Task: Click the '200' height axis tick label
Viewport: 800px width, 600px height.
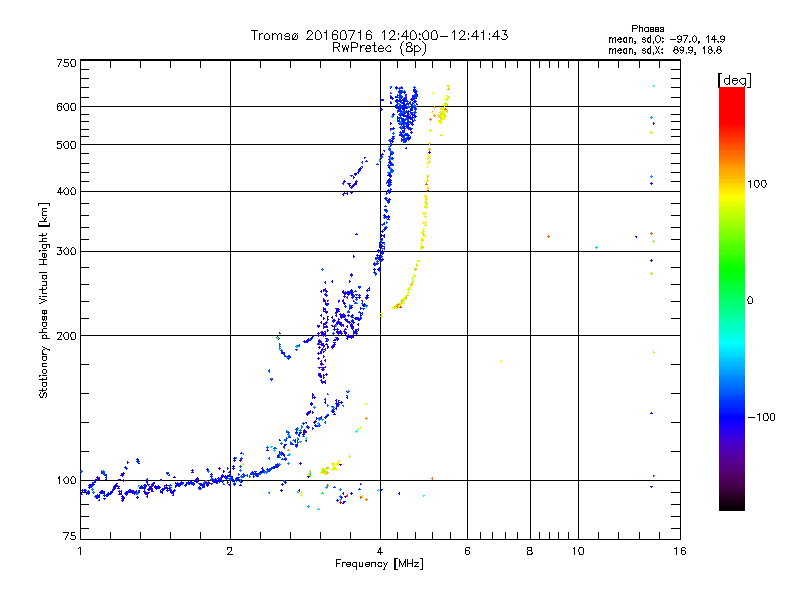Action: tap(67, 336)
